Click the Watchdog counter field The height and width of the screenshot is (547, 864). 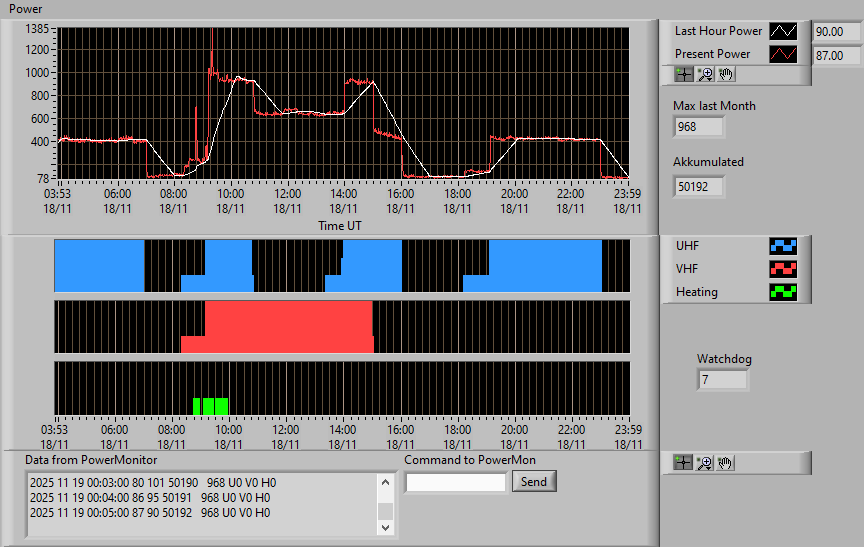(x=722, y=380)
